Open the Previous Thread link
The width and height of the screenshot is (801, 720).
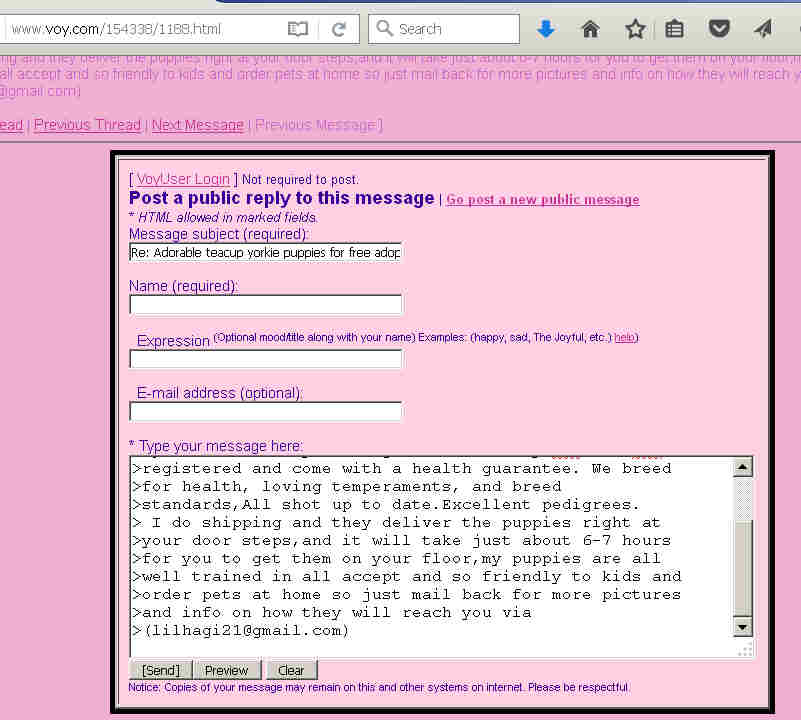pyautogui.click(x=87, y=125)
